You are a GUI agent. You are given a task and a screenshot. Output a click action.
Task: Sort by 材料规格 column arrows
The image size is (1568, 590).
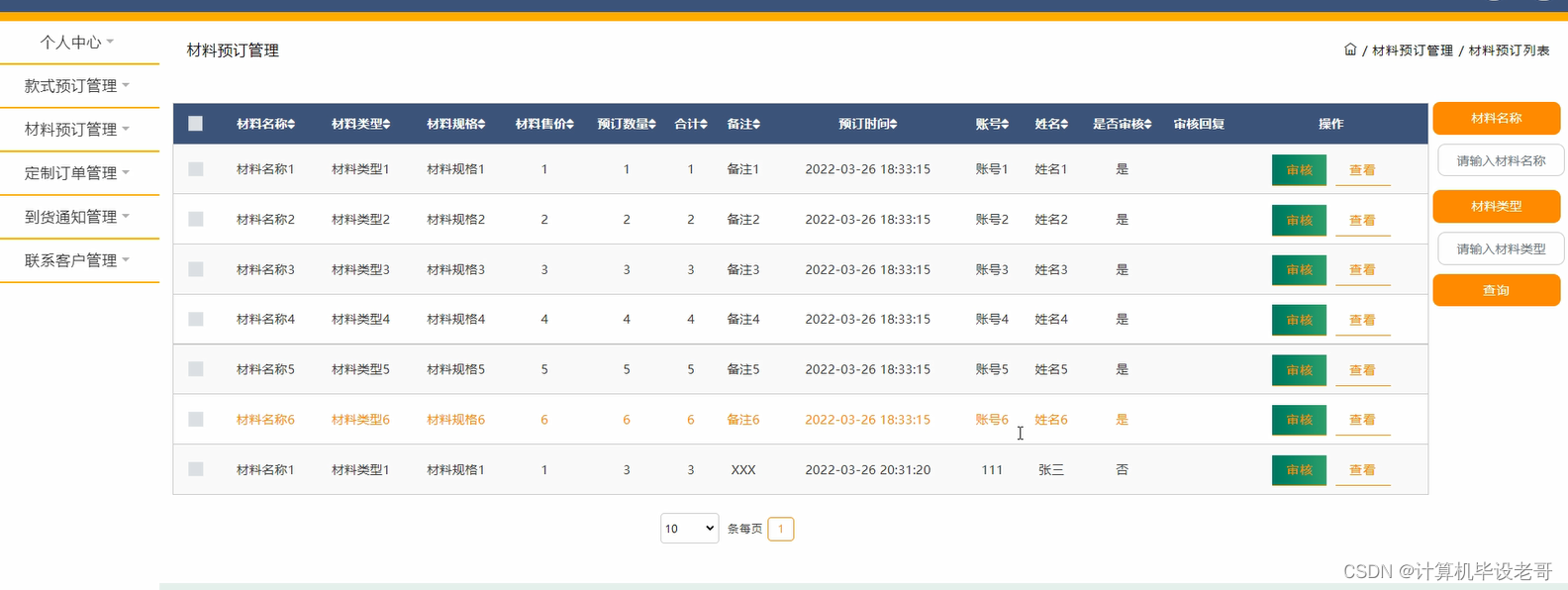(482, 125)
